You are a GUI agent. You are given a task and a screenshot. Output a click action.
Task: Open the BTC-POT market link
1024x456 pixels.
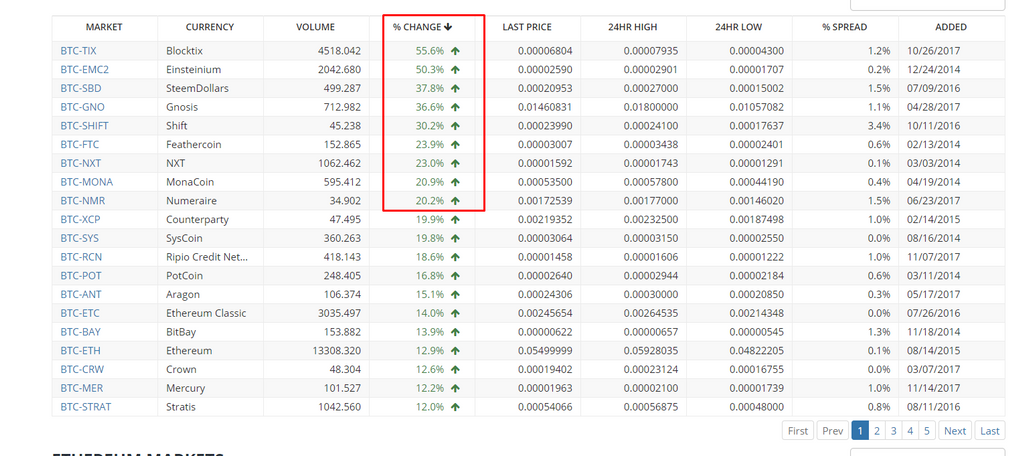[x=81, y=276]
